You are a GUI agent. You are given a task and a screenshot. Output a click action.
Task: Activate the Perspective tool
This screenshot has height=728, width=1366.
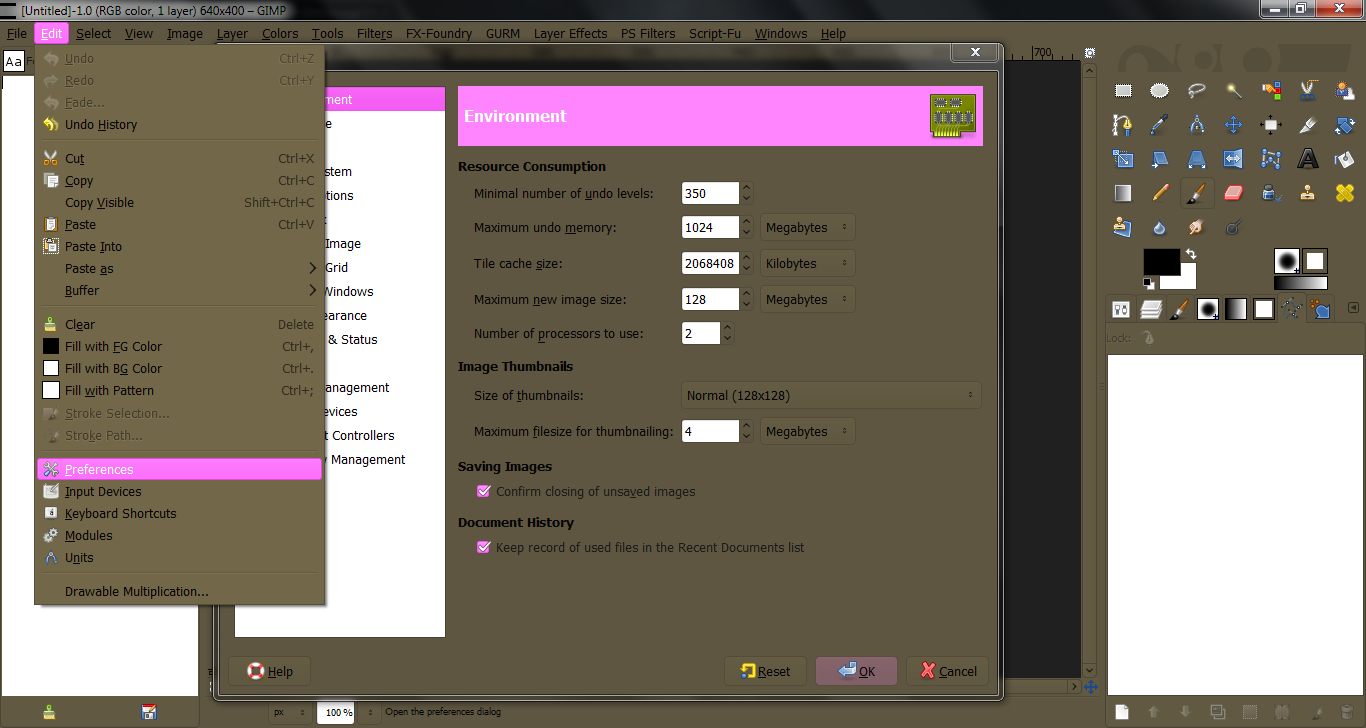point(1196,159)
